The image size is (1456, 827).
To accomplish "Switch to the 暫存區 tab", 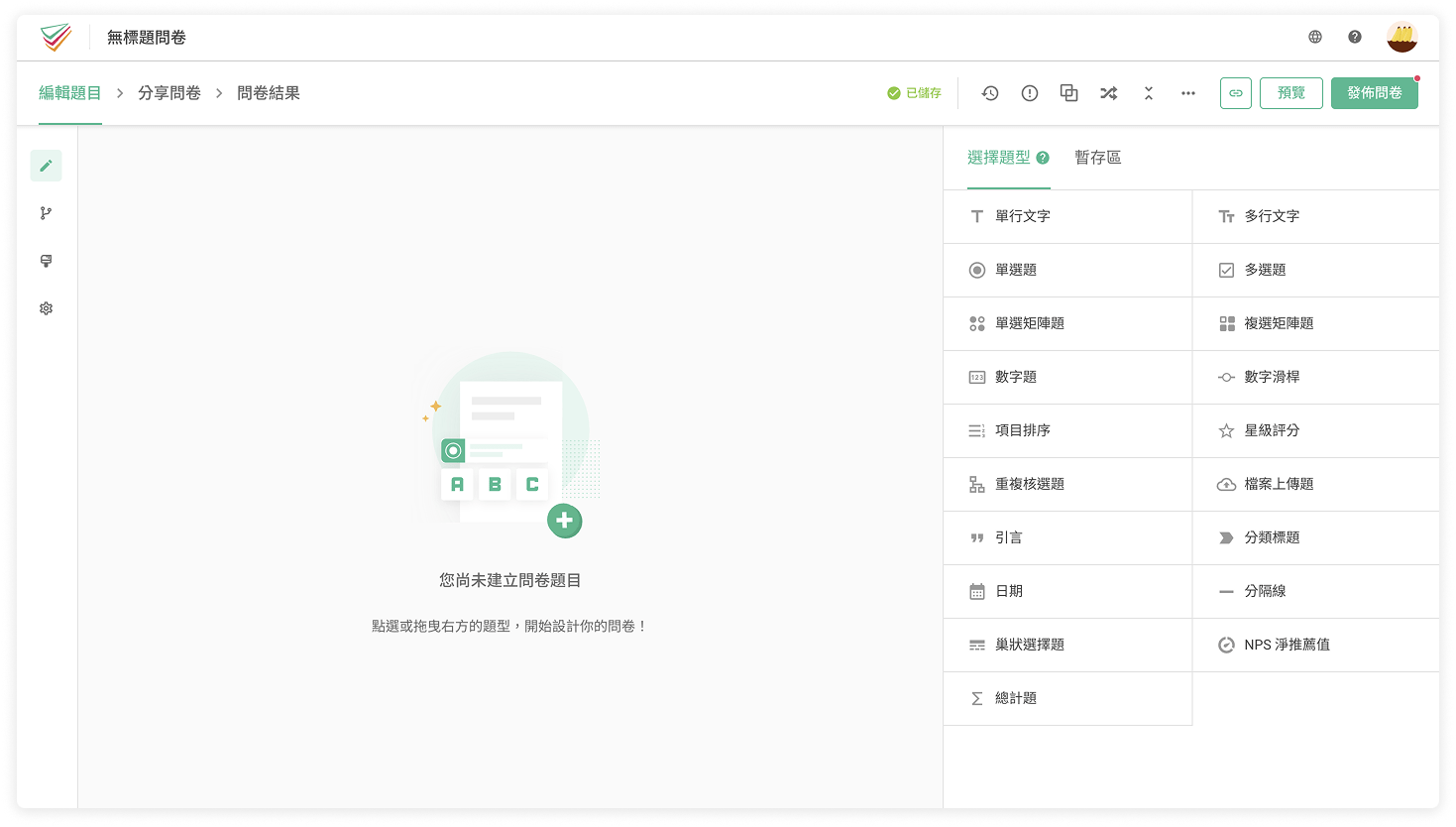I will 1098,158.
